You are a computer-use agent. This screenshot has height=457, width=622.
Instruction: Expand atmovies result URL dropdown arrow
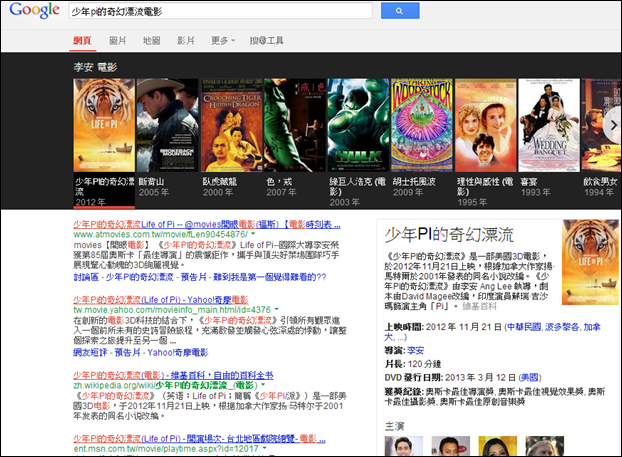[253, 234]
